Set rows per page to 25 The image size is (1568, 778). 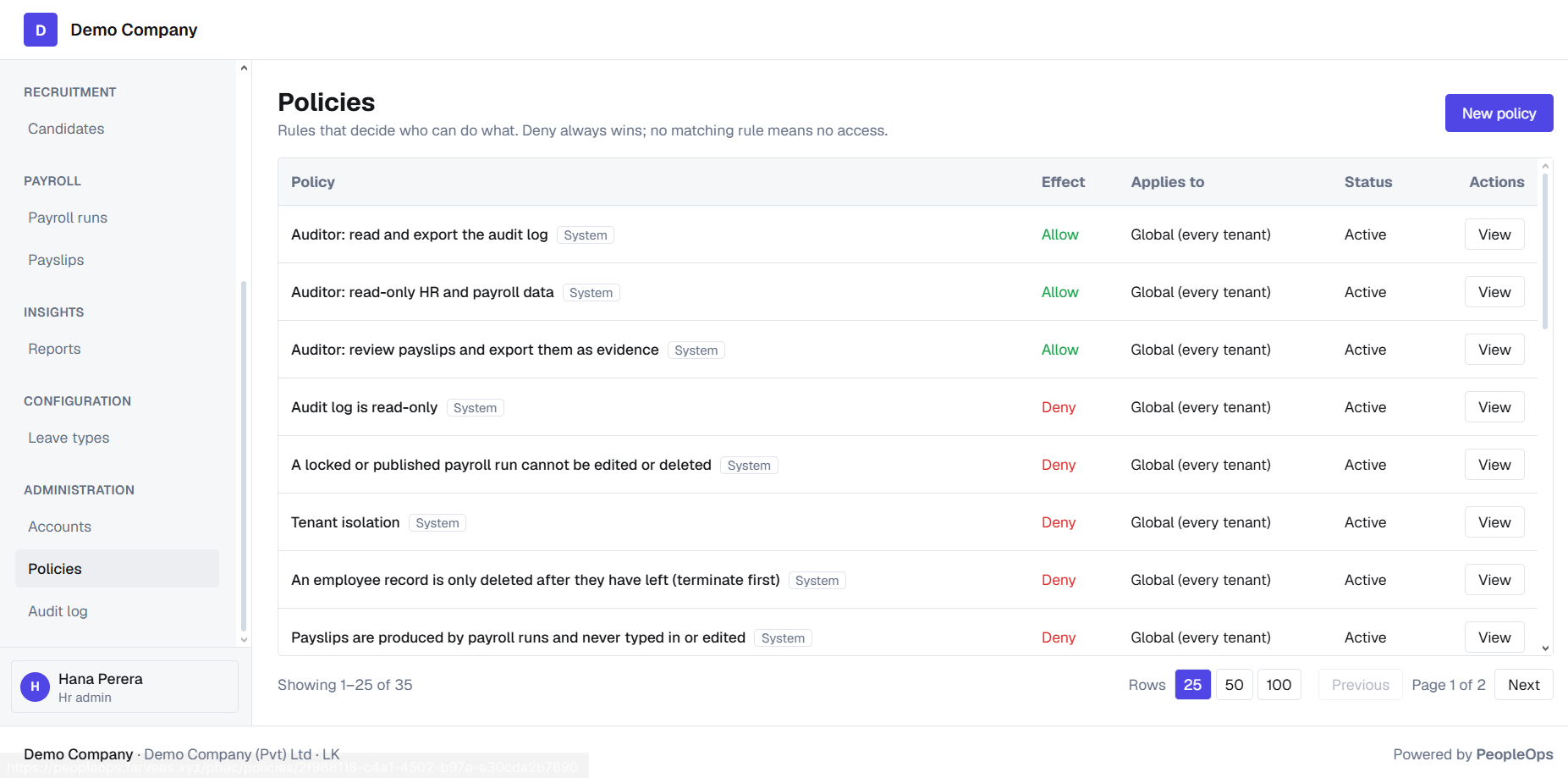[1192, 685]
